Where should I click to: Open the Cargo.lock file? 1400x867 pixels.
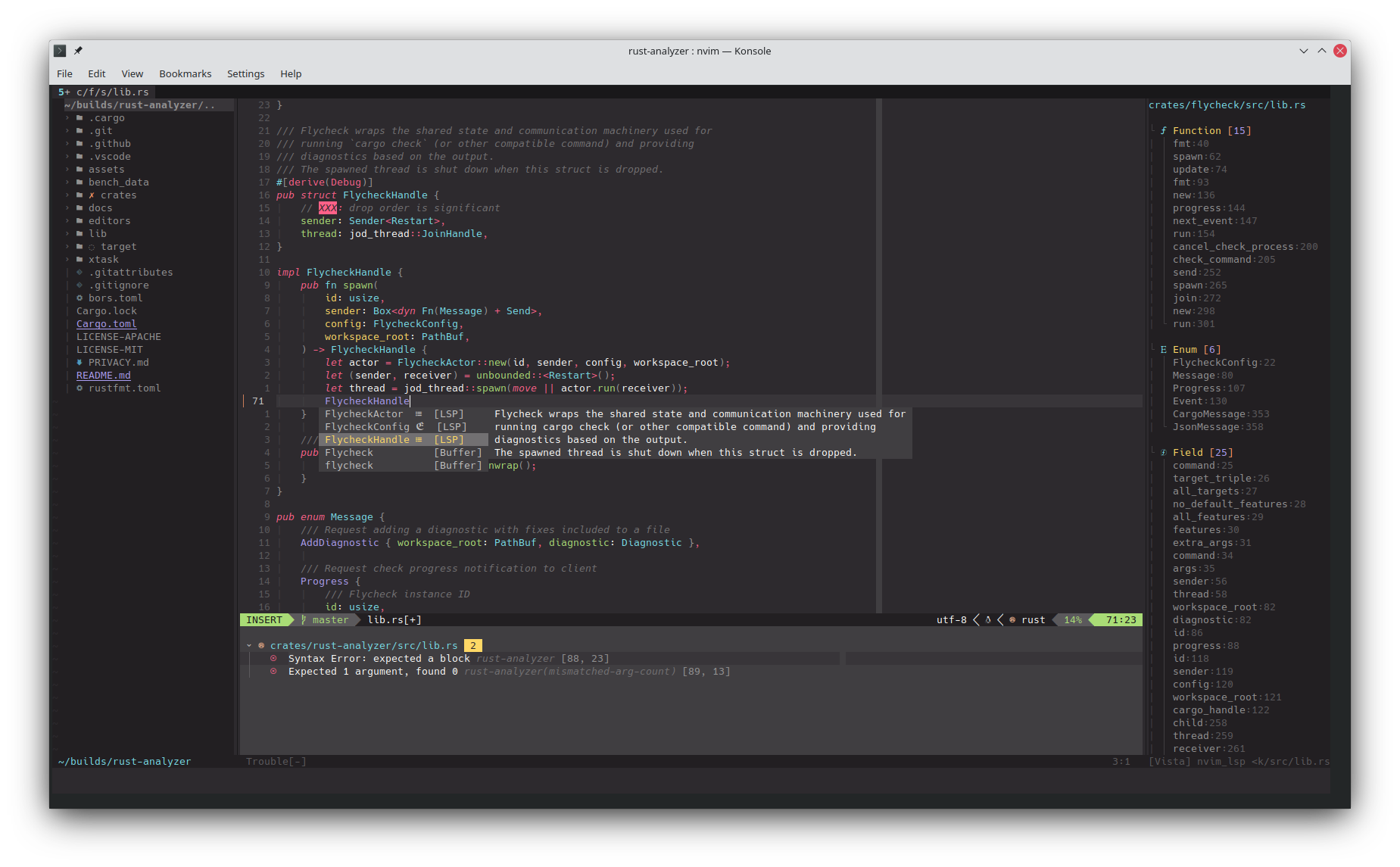tap(107, 311)
